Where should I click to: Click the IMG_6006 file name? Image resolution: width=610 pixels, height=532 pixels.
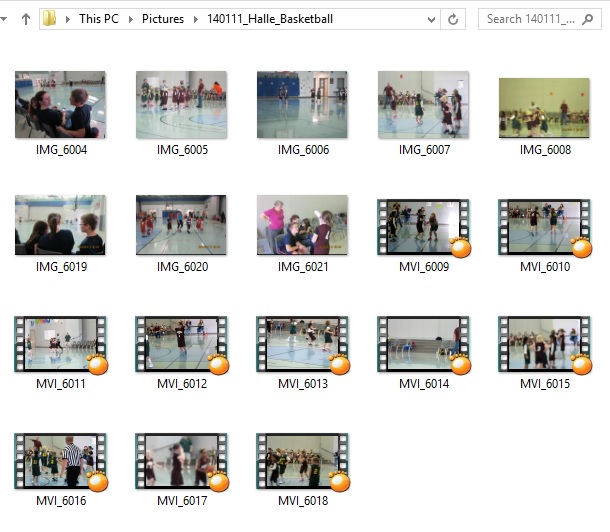point(303,150)
